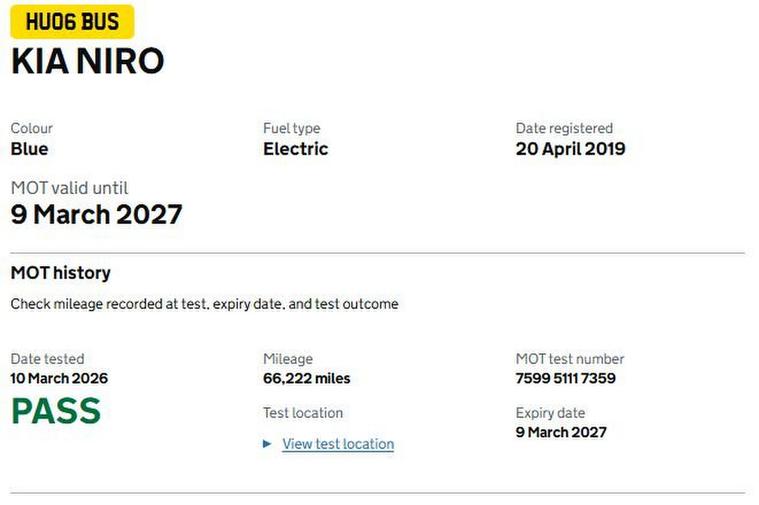Viewport: 759px width, 505px height.
Task: Click the Fuel type label
Action: 291,128
